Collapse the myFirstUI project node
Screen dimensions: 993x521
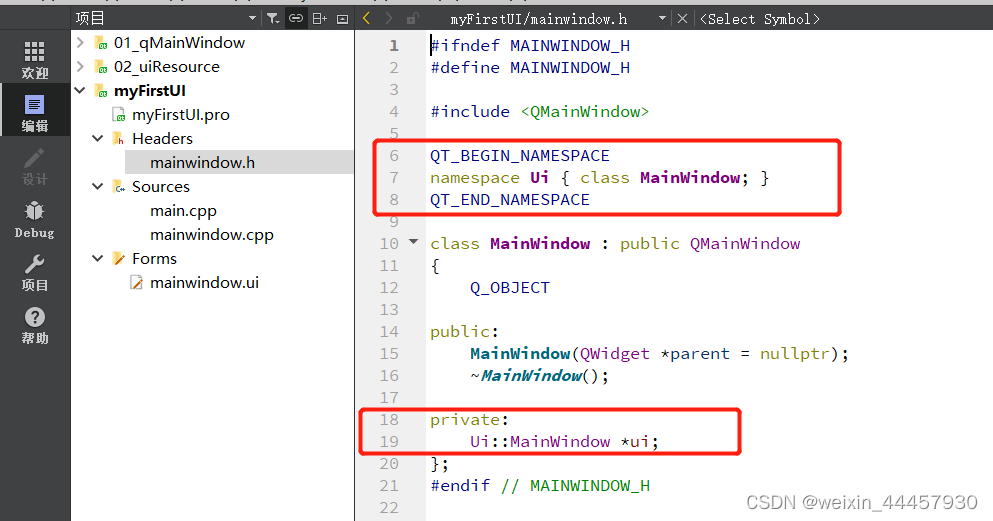[80, 90]
